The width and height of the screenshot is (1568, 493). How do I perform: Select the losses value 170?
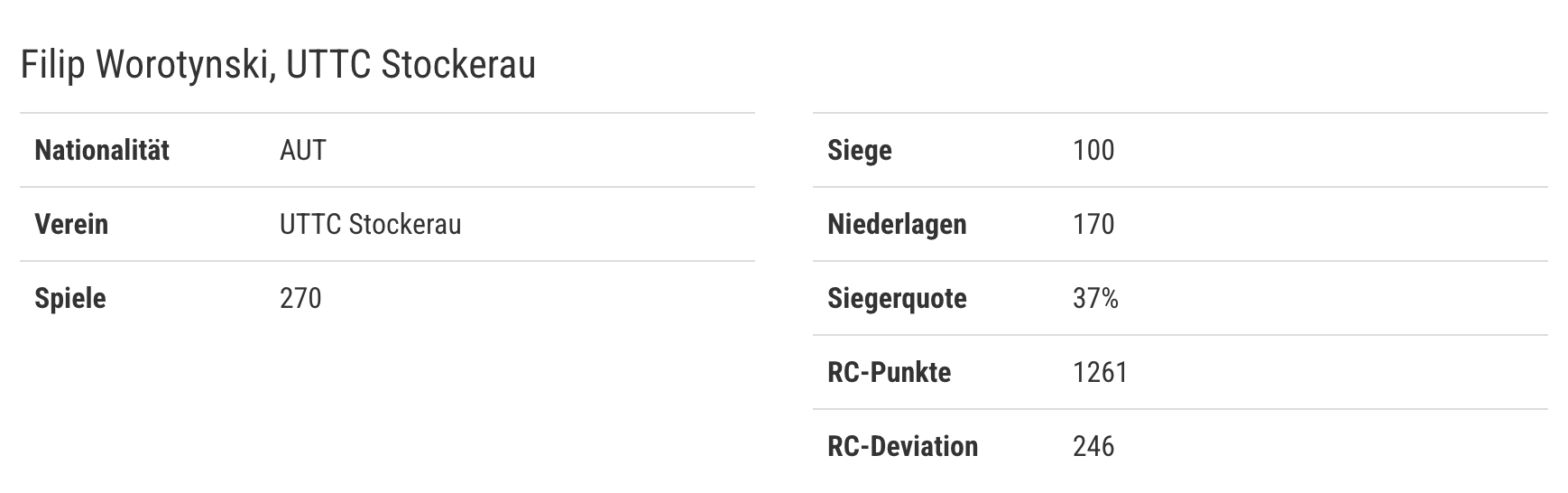pyautogui.click(x=1093, y=224)
